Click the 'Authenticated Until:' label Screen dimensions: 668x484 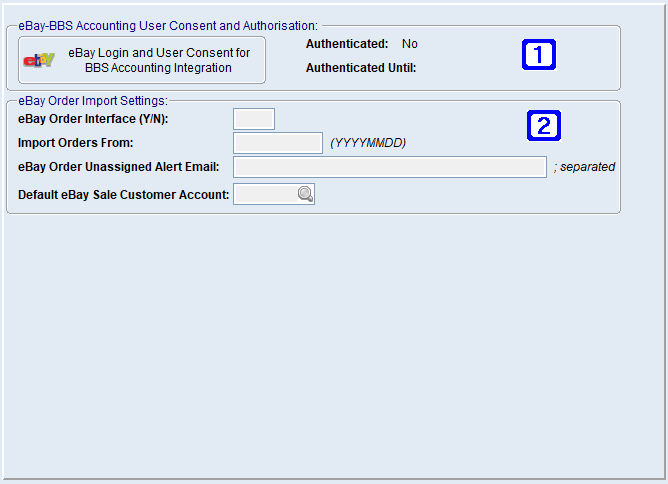(361, 68)
